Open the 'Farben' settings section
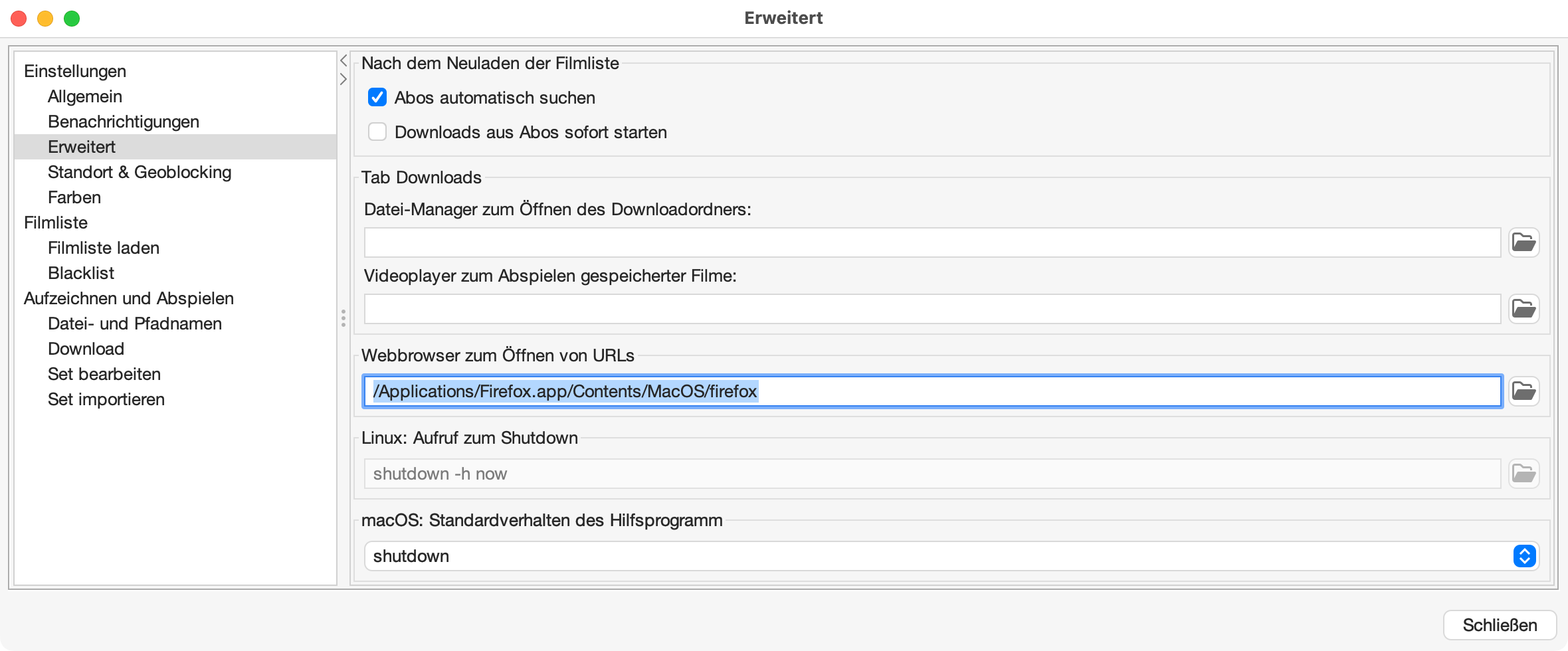Screen dimensions: 1568x651 point(74,197)
